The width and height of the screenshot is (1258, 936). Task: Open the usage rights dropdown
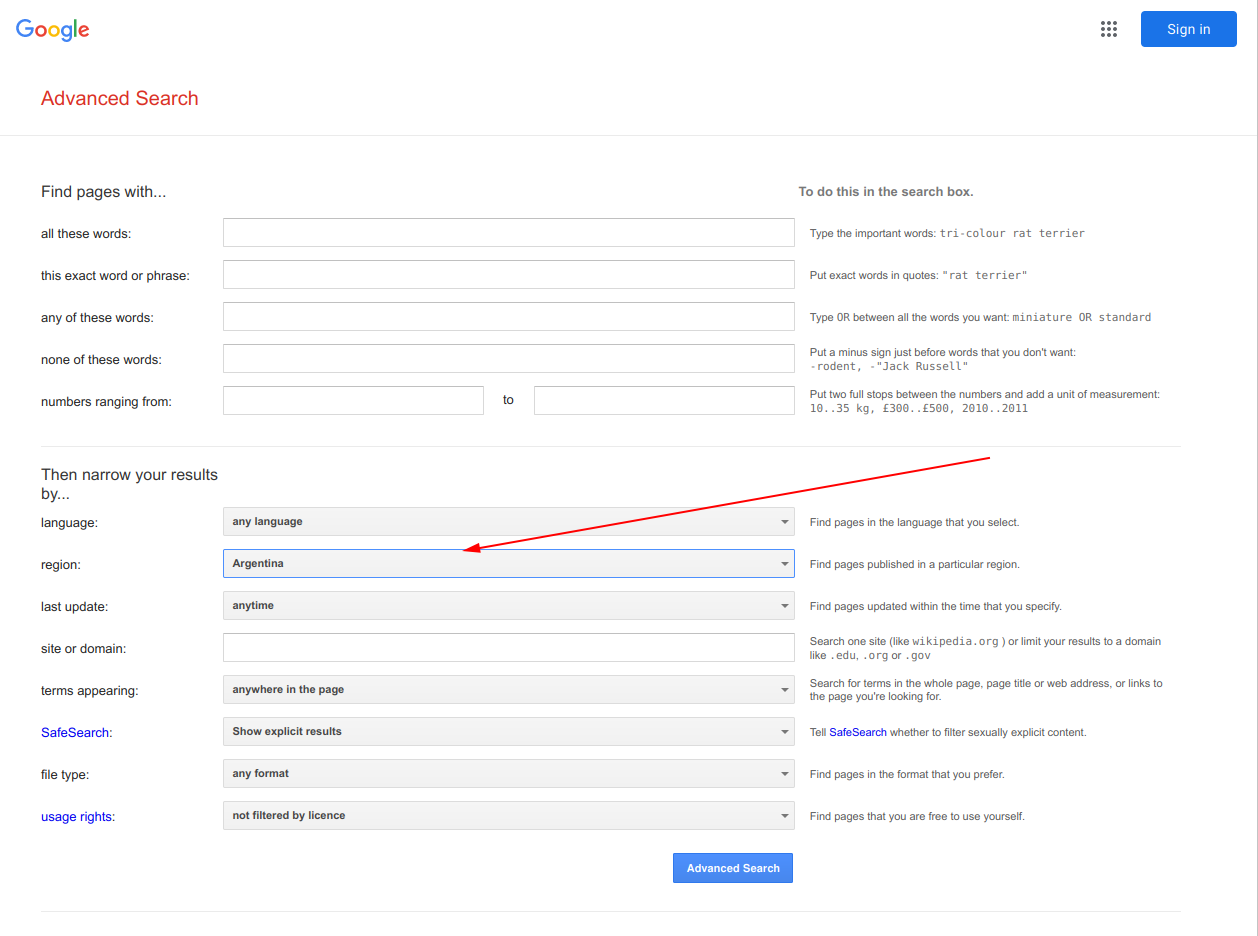coord(509,816)
